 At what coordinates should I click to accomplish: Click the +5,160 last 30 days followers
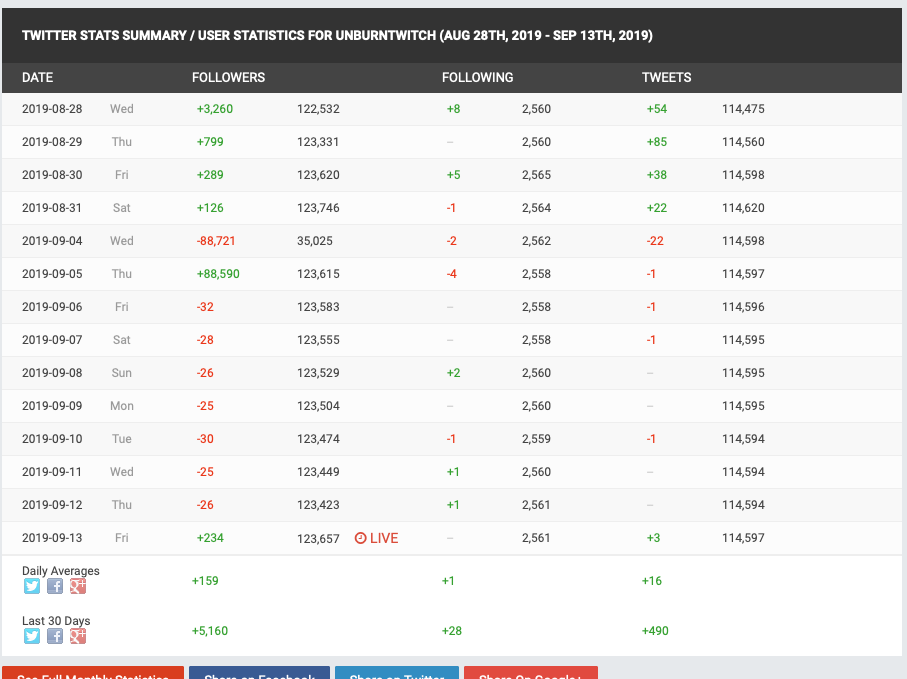click(x=209, y=630)
